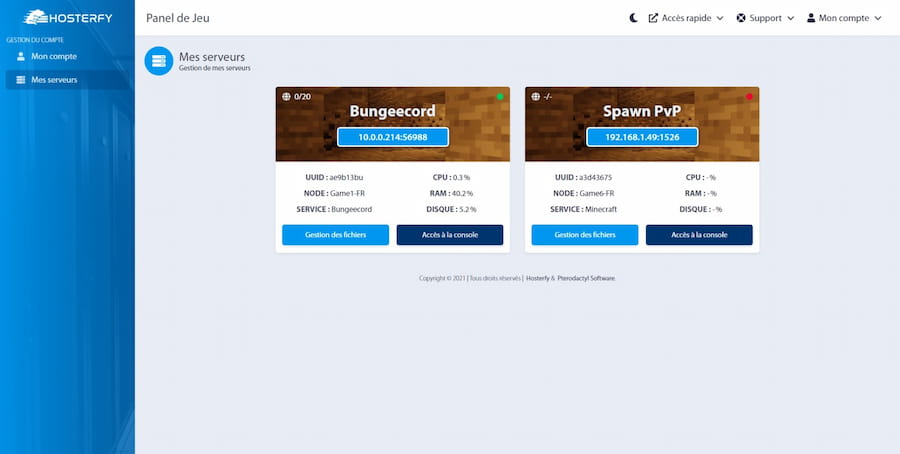
Task: Expand the Support dropdown menu
Action: pos(765,18)
